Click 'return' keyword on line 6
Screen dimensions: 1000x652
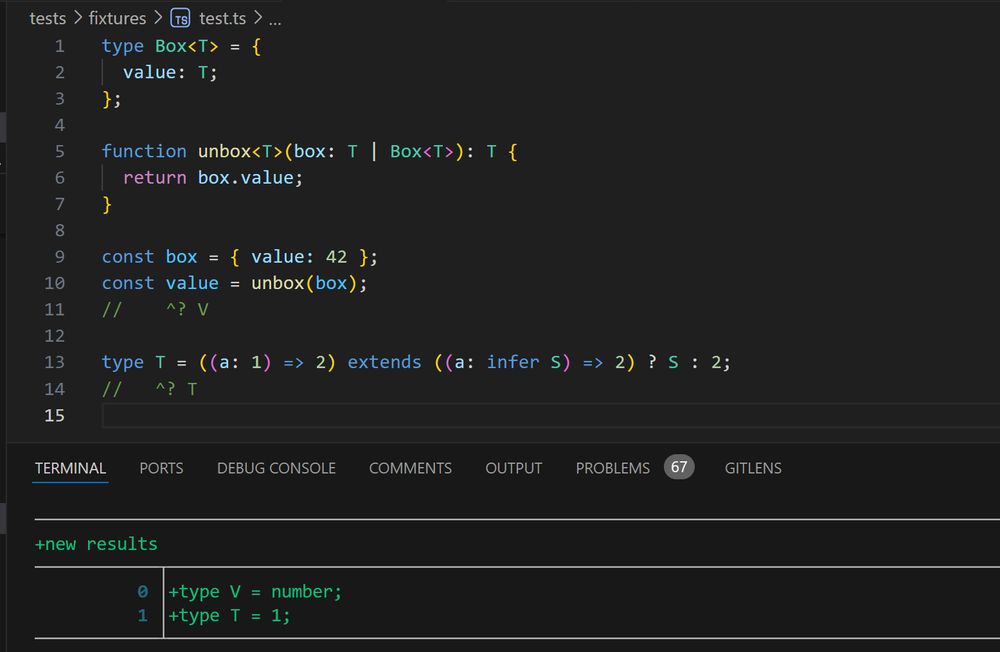point(154,177)
